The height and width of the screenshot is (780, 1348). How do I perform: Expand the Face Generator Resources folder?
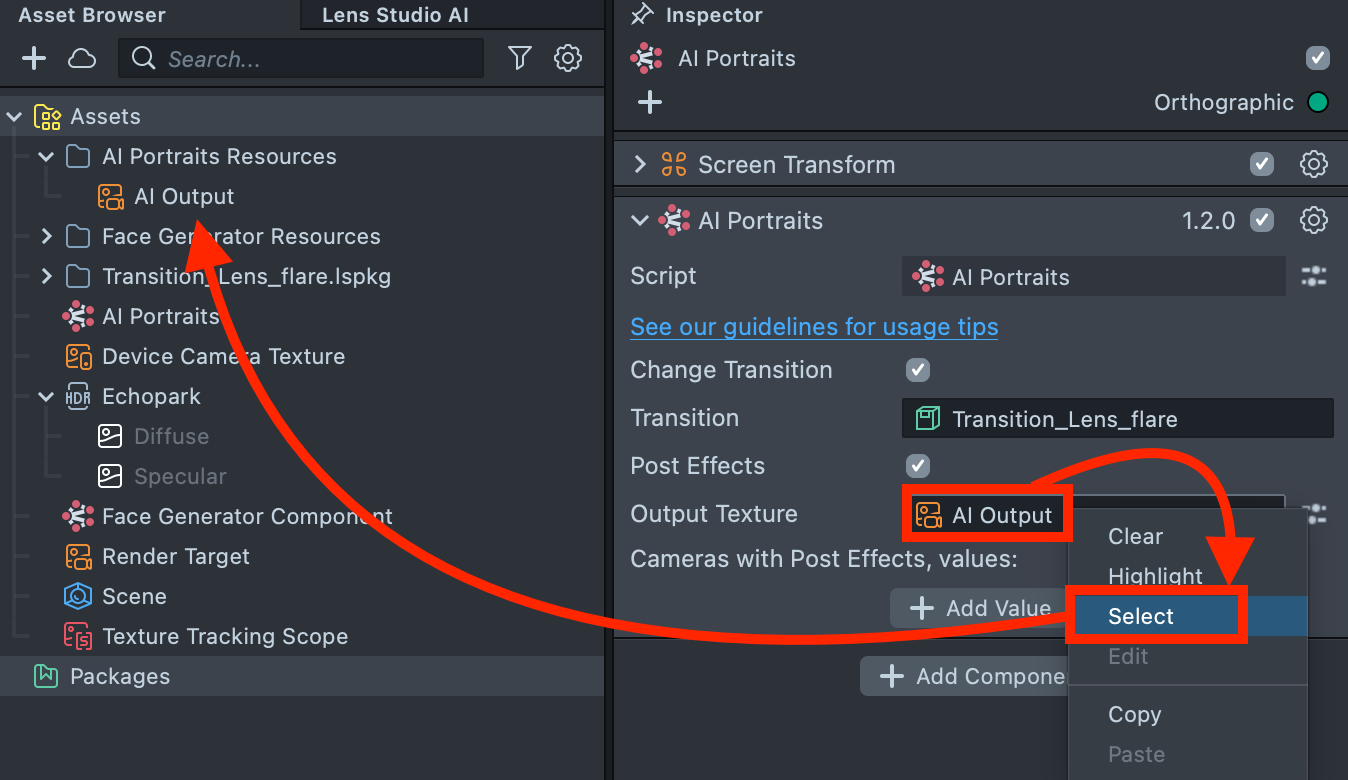click(x=46, y=237)
